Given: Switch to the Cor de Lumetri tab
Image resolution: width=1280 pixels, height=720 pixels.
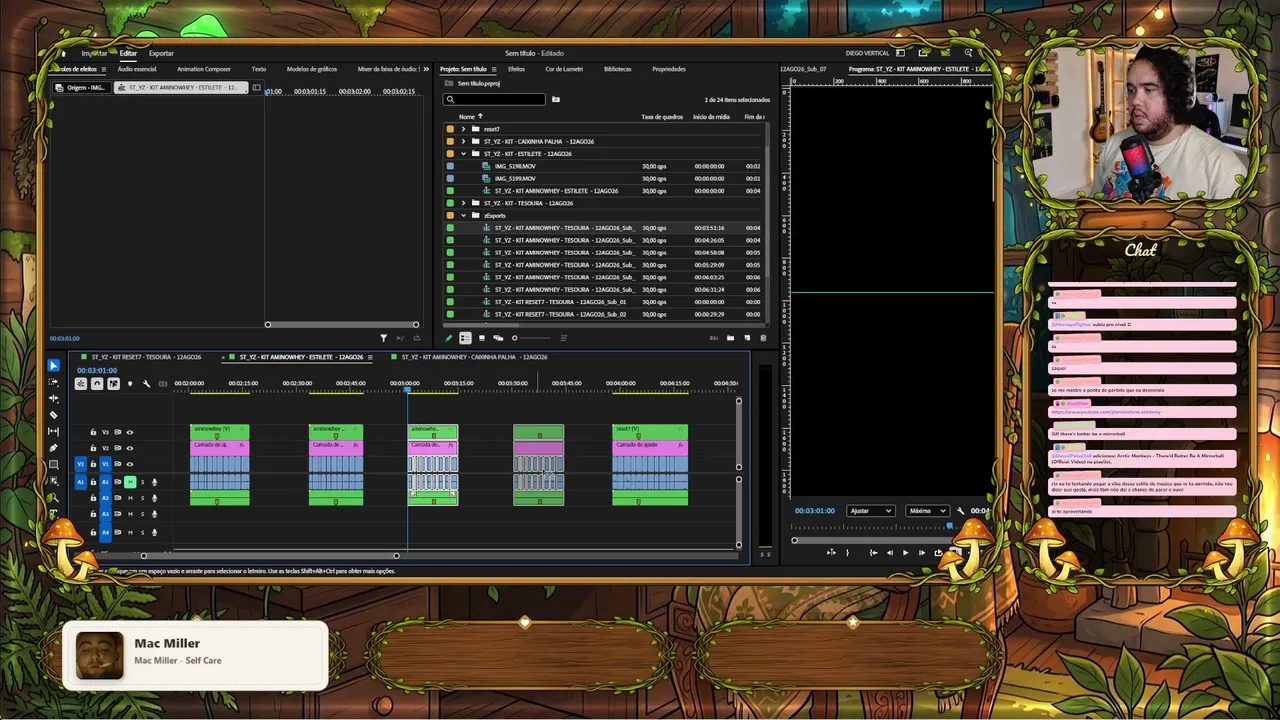Looking at the screenshot, I should [564, 69].
